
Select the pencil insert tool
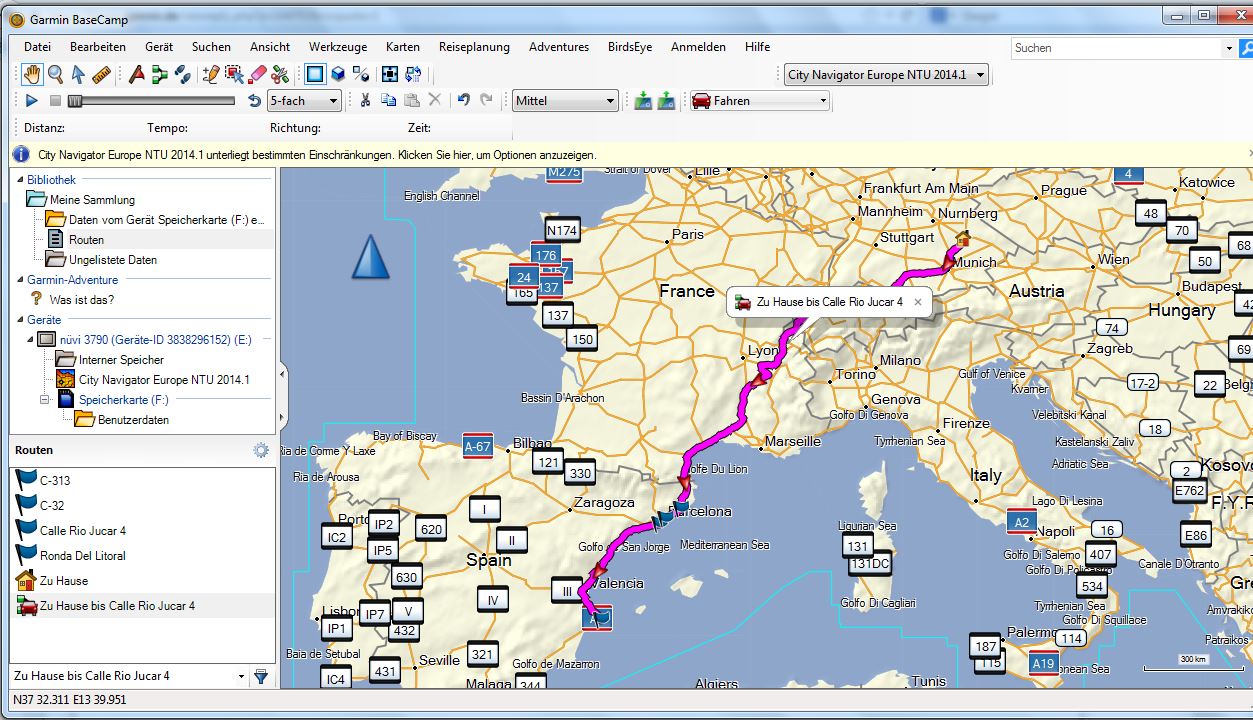211,74
